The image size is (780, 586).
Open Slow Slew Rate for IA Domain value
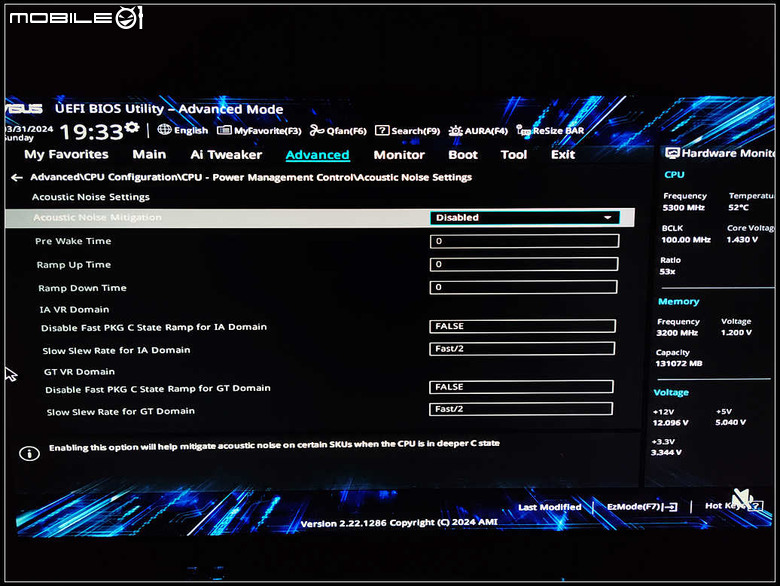[522, 349]
